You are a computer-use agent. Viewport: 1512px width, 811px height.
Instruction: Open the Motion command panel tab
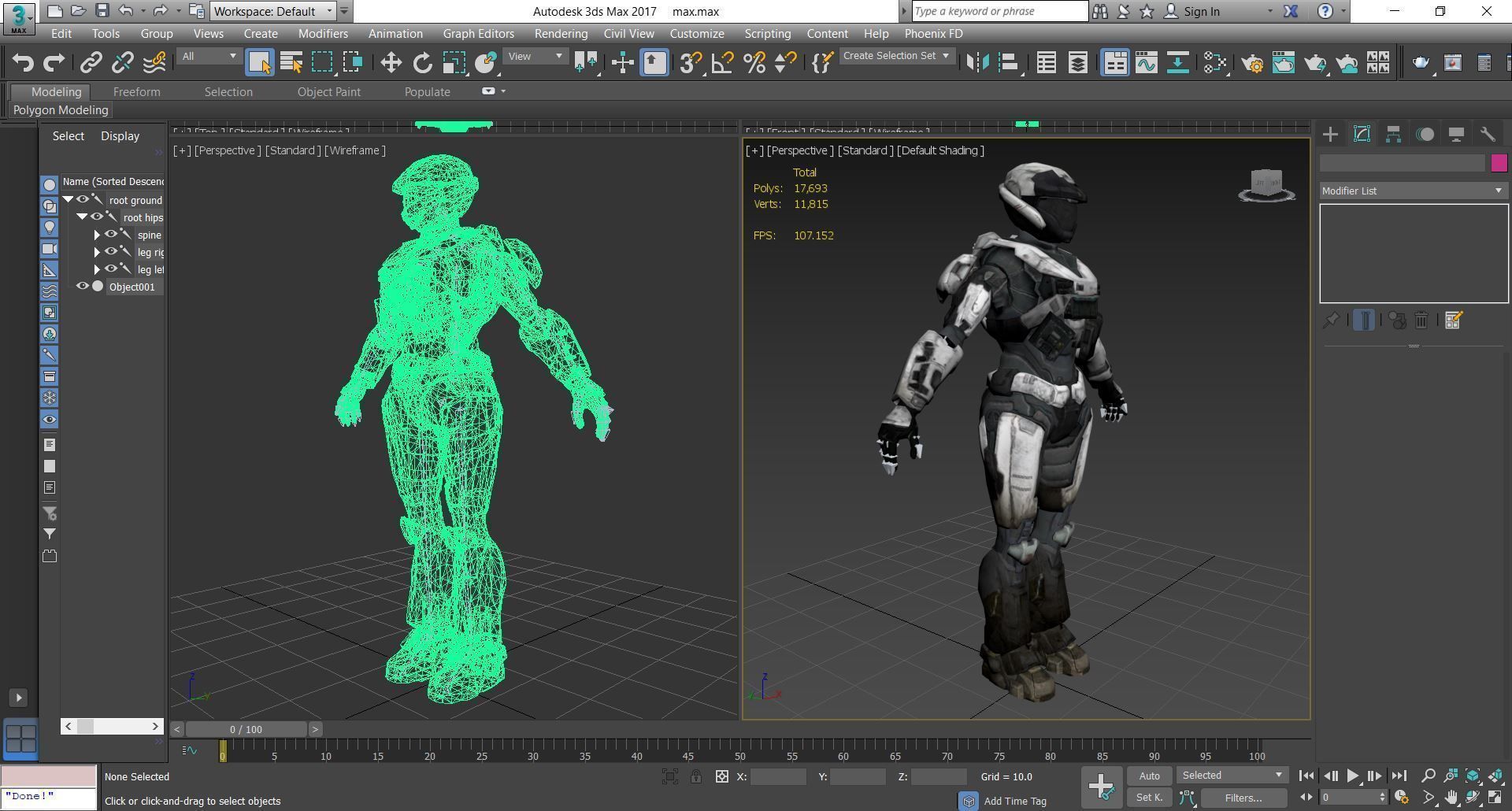1425,135
